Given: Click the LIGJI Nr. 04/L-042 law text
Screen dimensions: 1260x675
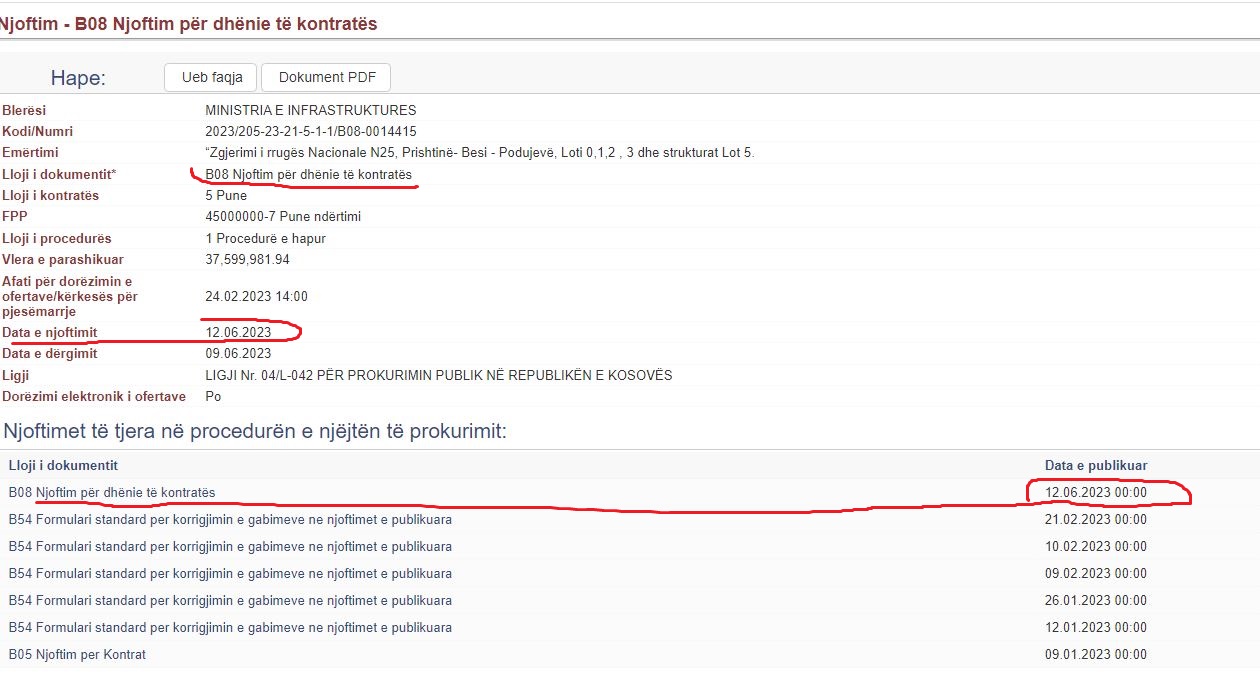Looking at the screenshot, I should point(438,376).
